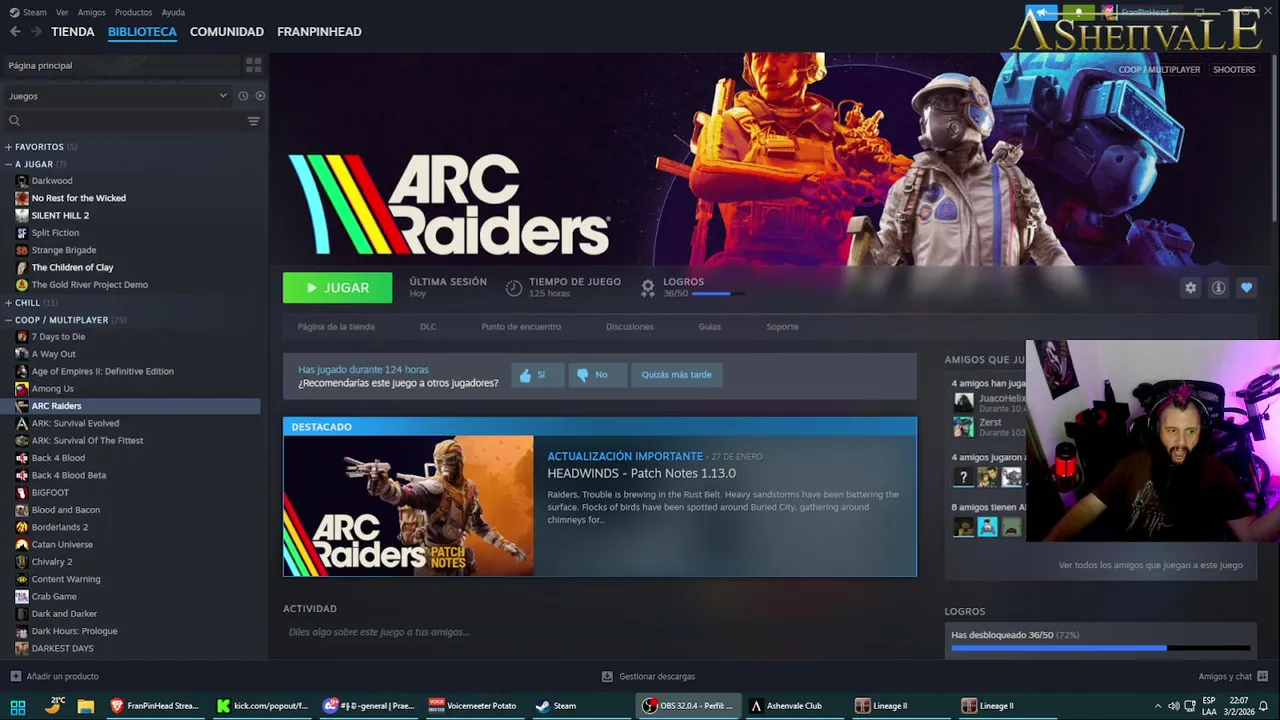Click the LOGROS achievements progress bar
This screenshot has width=1280, height=720.
tap(718, 294)
